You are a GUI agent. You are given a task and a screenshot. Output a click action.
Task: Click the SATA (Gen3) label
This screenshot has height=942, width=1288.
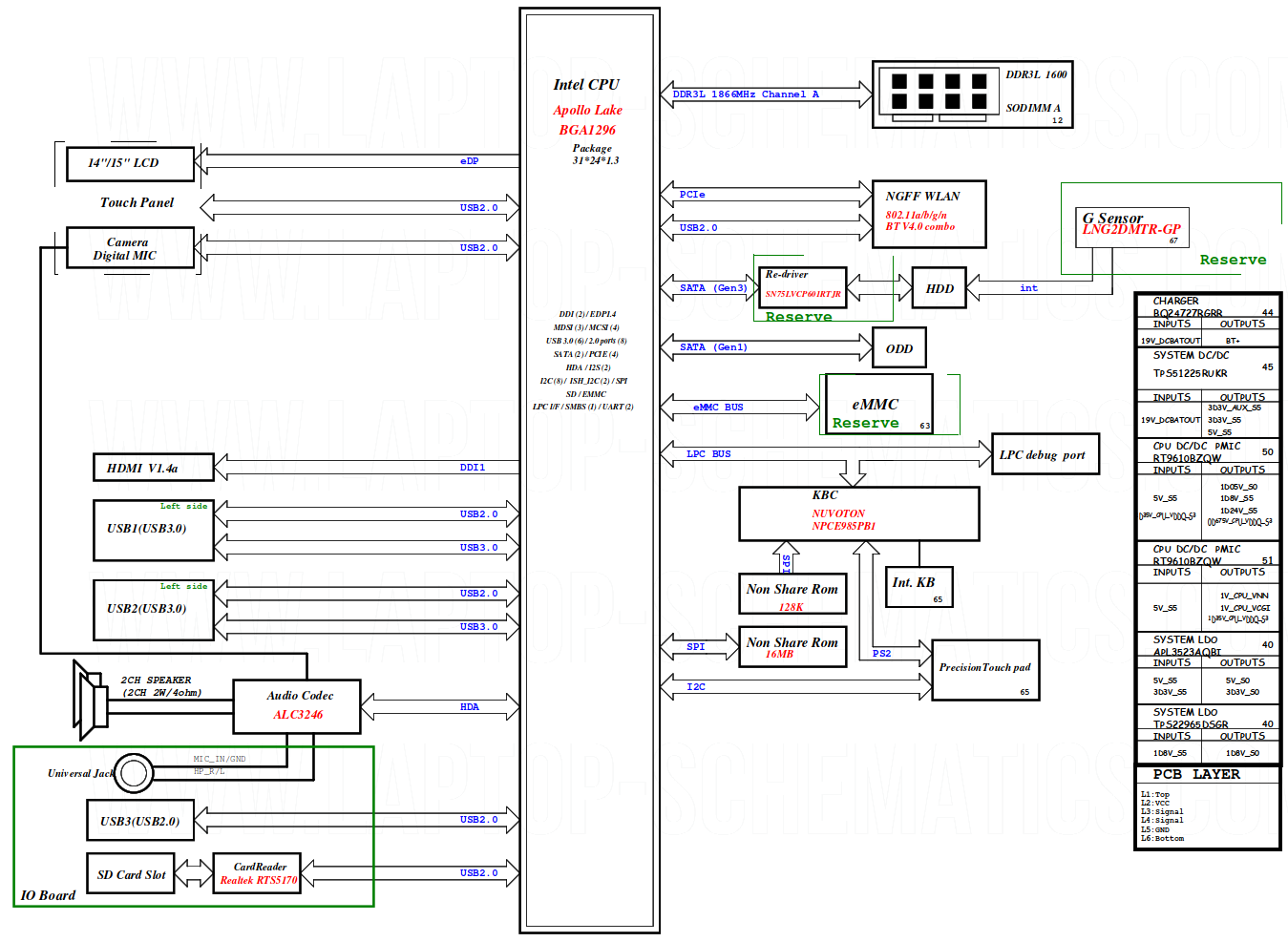pyautogui.click(x=713, y=288)
